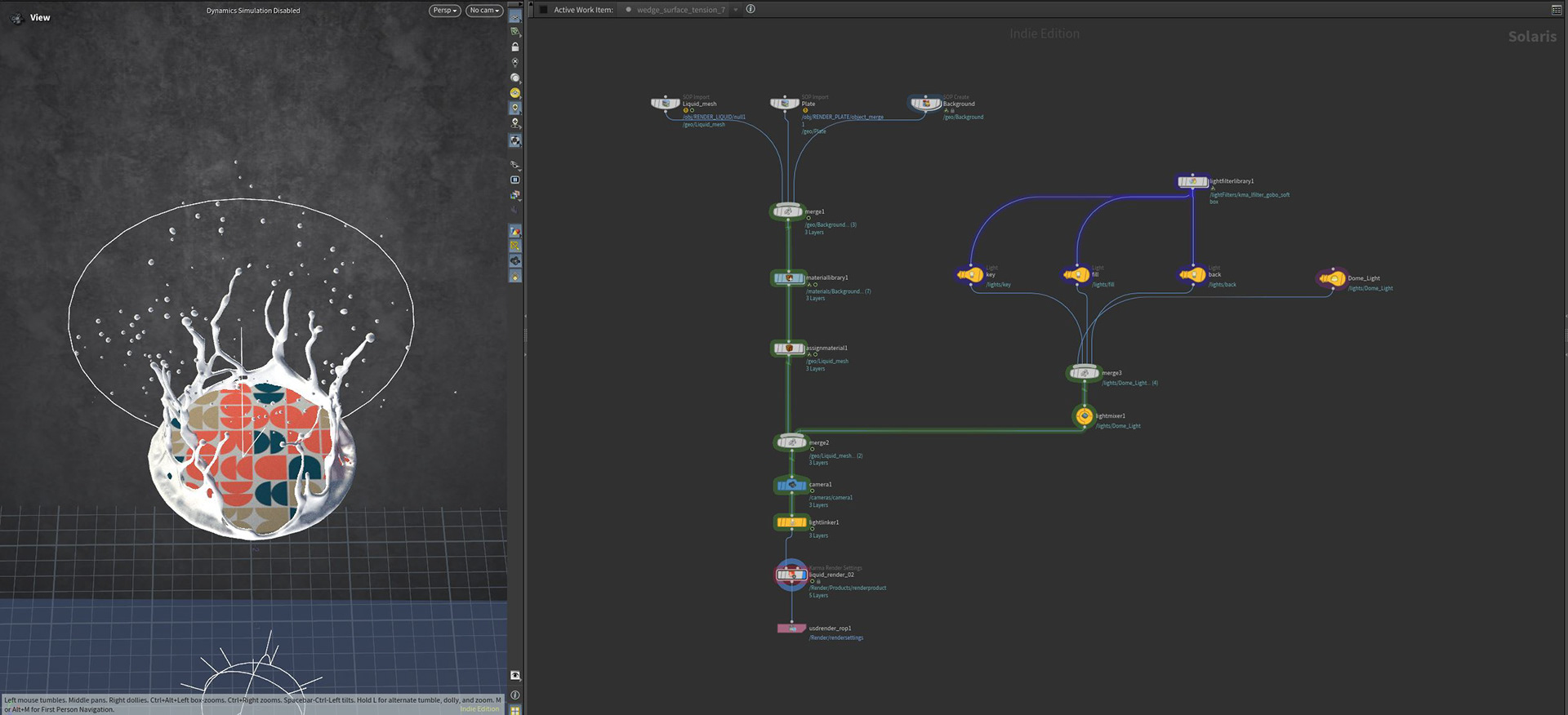
Task: Click the checkered sphere icon in viewport toolbar
Action: click(x=515, y=140)
